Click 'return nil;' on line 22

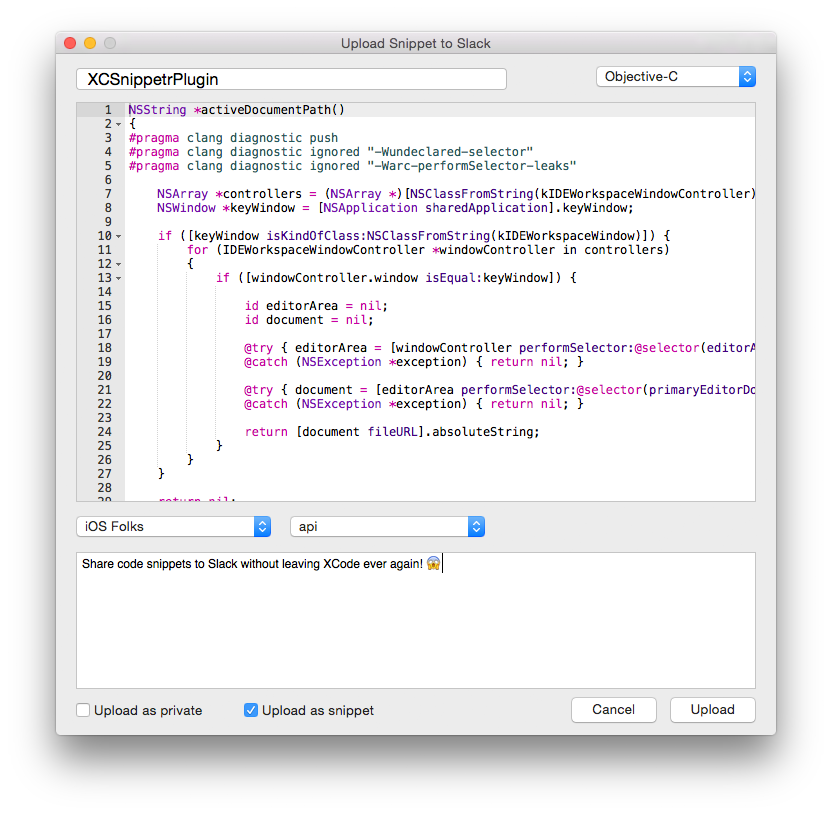pos(529,404)
